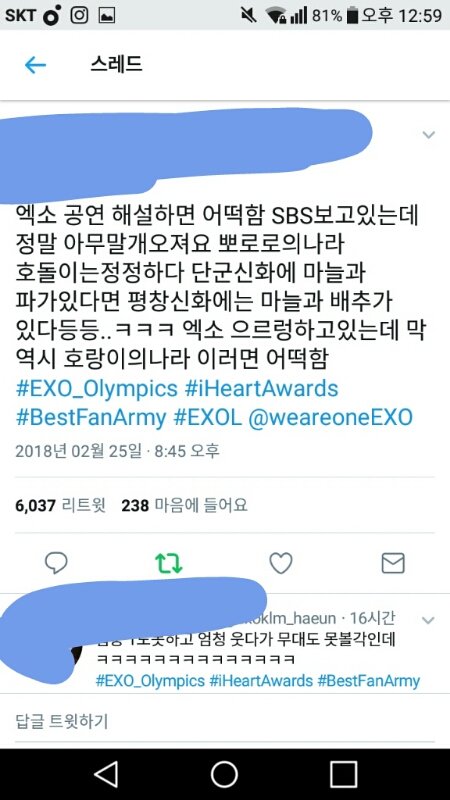
Task: Like the tweet with heart icon
Action: [281, 563]
